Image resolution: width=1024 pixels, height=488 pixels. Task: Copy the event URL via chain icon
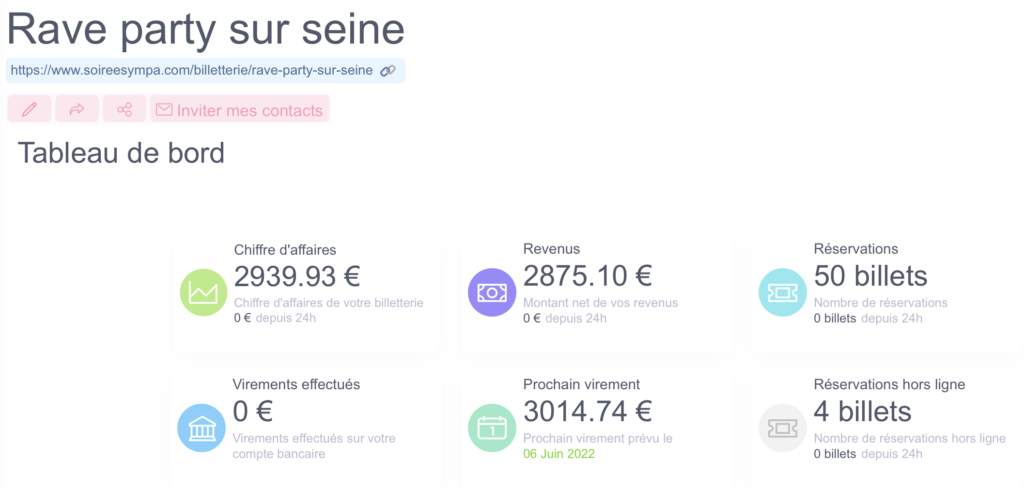[388, 71]
